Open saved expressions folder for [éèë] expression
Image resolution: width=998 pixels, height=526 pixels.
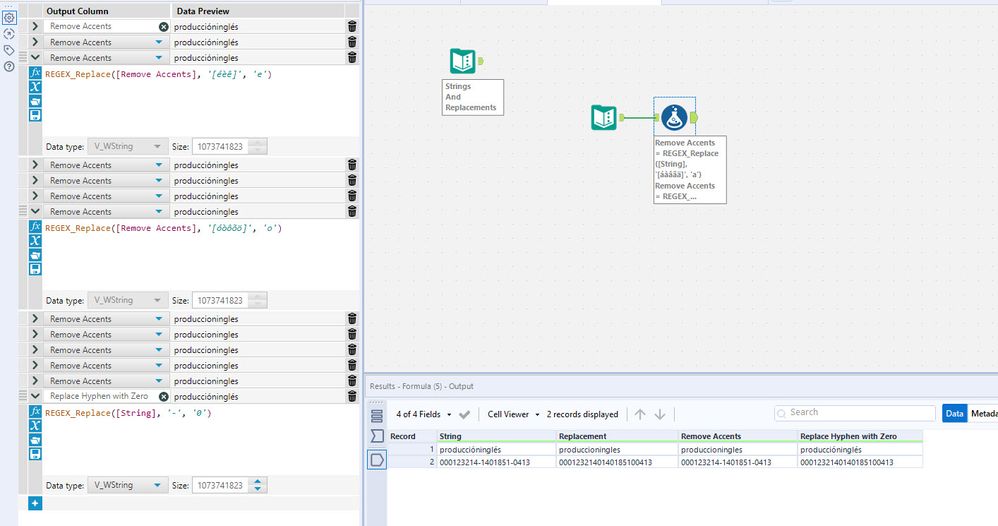click(x=35, y=101)
